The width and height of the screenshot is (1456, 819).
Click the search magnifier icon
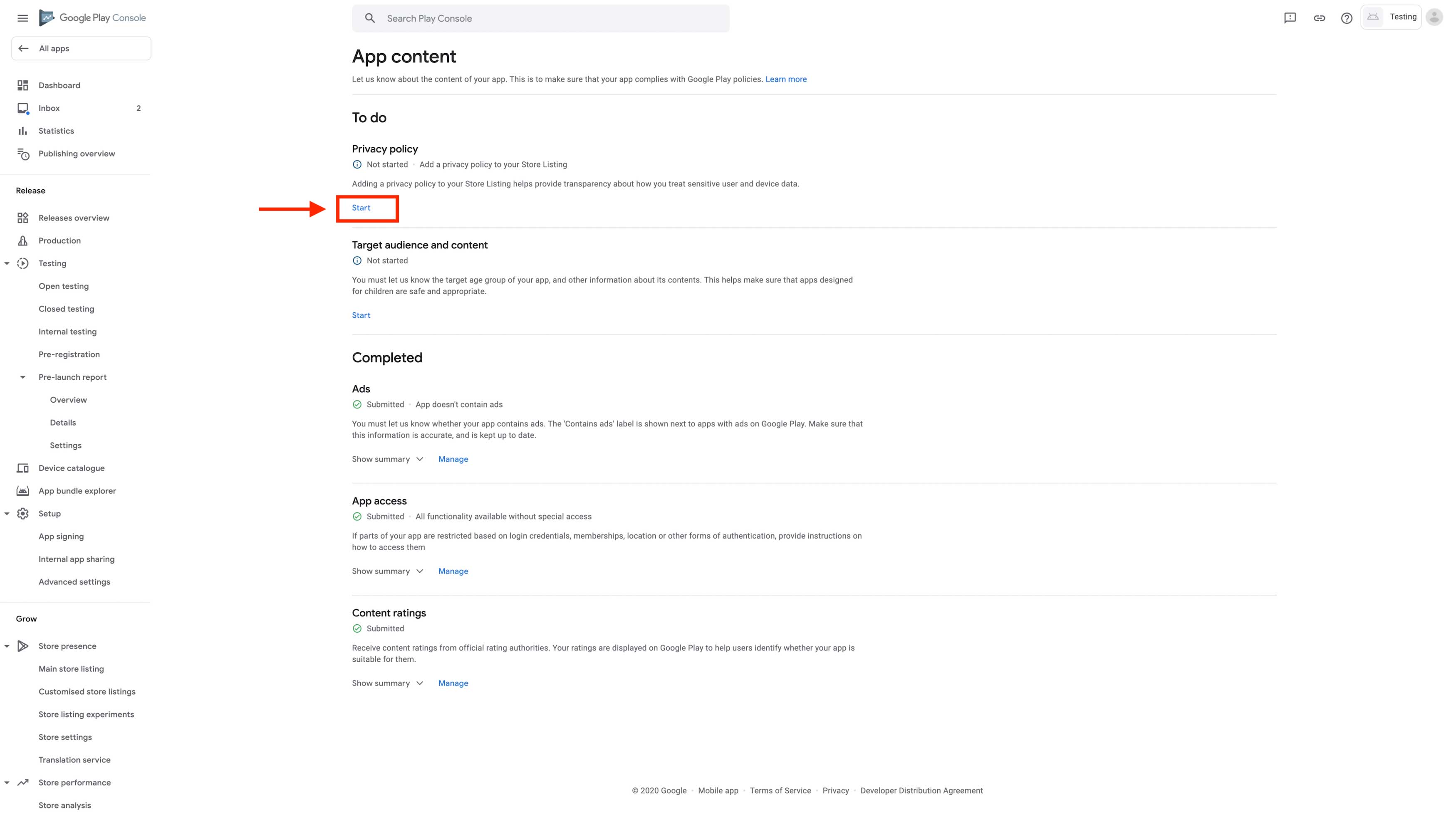coord(370,18)
